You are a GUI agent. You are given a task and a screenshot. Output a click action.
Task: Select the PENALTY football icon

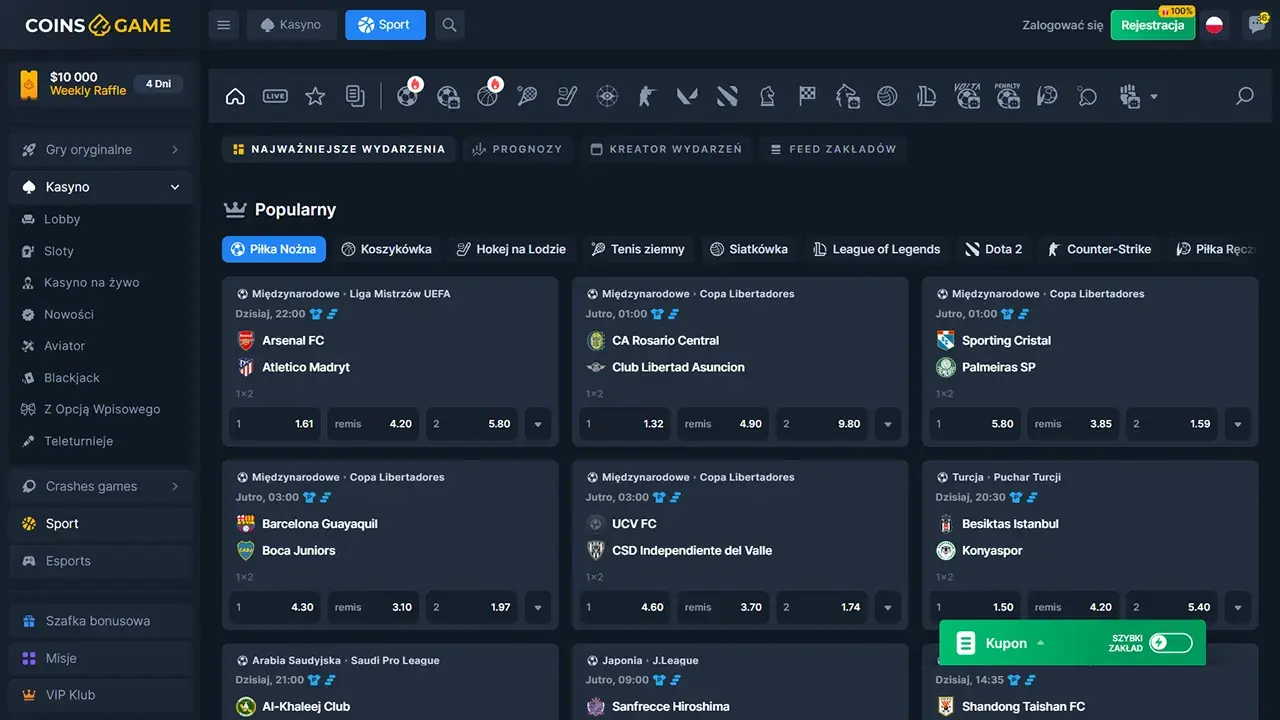(1008, 96)
